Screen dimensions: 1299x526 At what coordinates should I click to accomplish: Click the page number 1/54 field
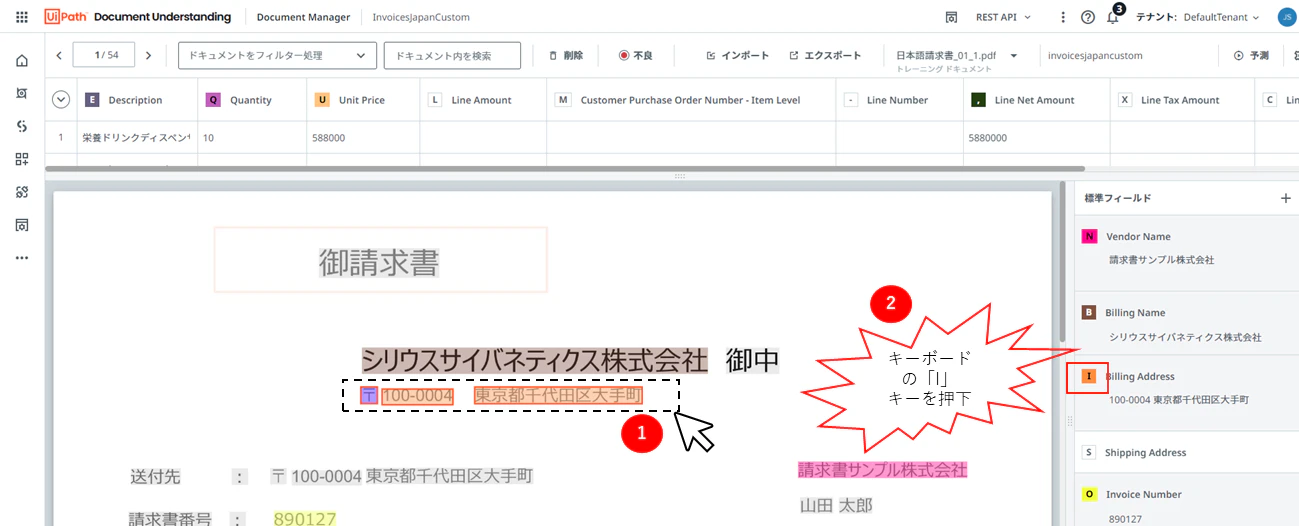[104, 56]
